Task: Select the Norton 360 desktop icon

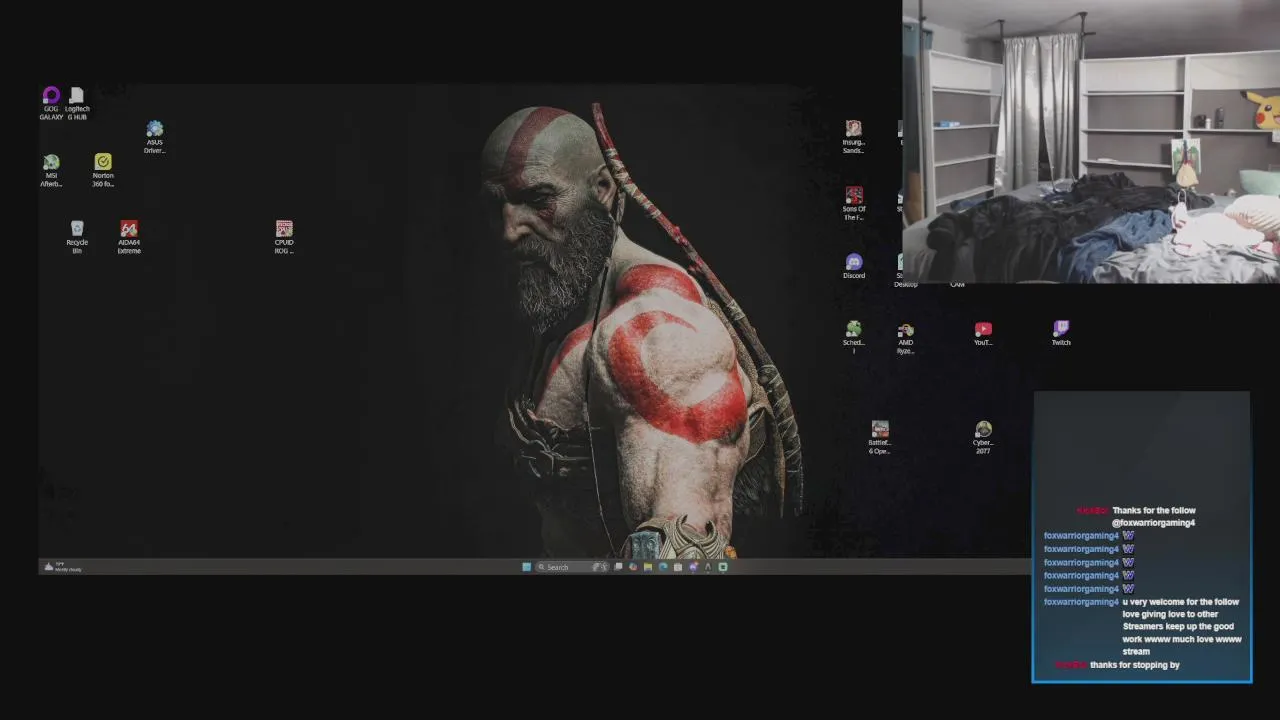Action: click(103, 170)
